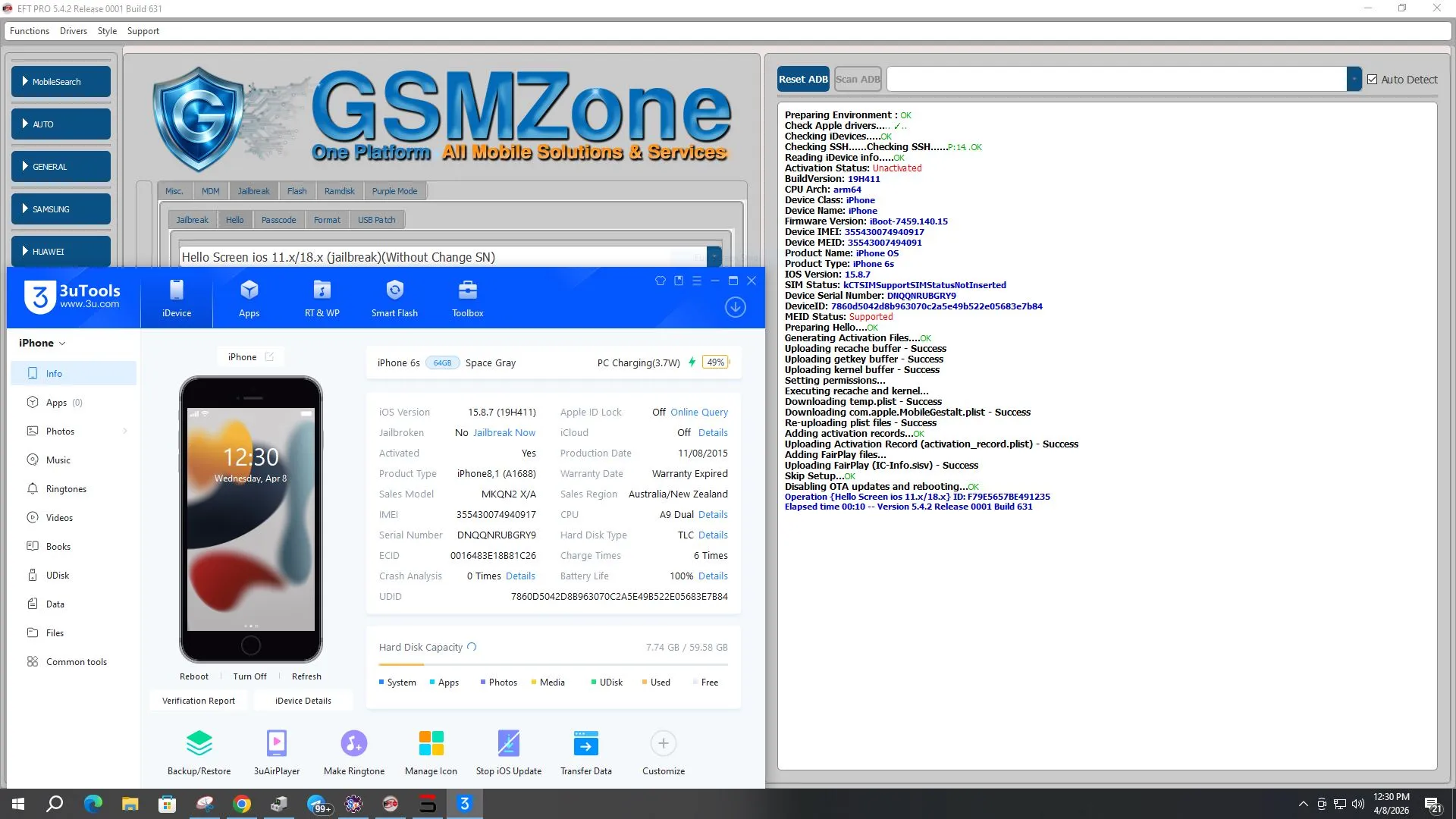Click the 3uTools download arrow icon
This screenshot has height=819, width=1456.
tap(735, 307)
